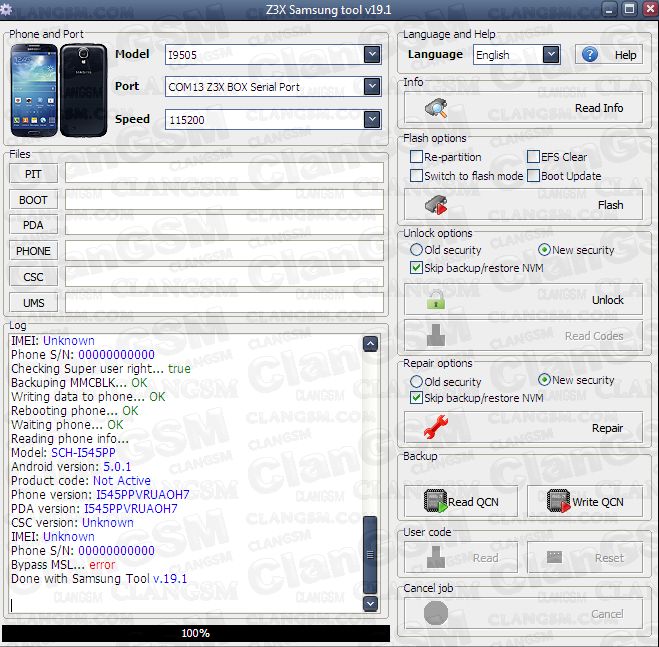Click the Write QCN chip icon
This screenshot has height=647, width=659.
[559, 501]
